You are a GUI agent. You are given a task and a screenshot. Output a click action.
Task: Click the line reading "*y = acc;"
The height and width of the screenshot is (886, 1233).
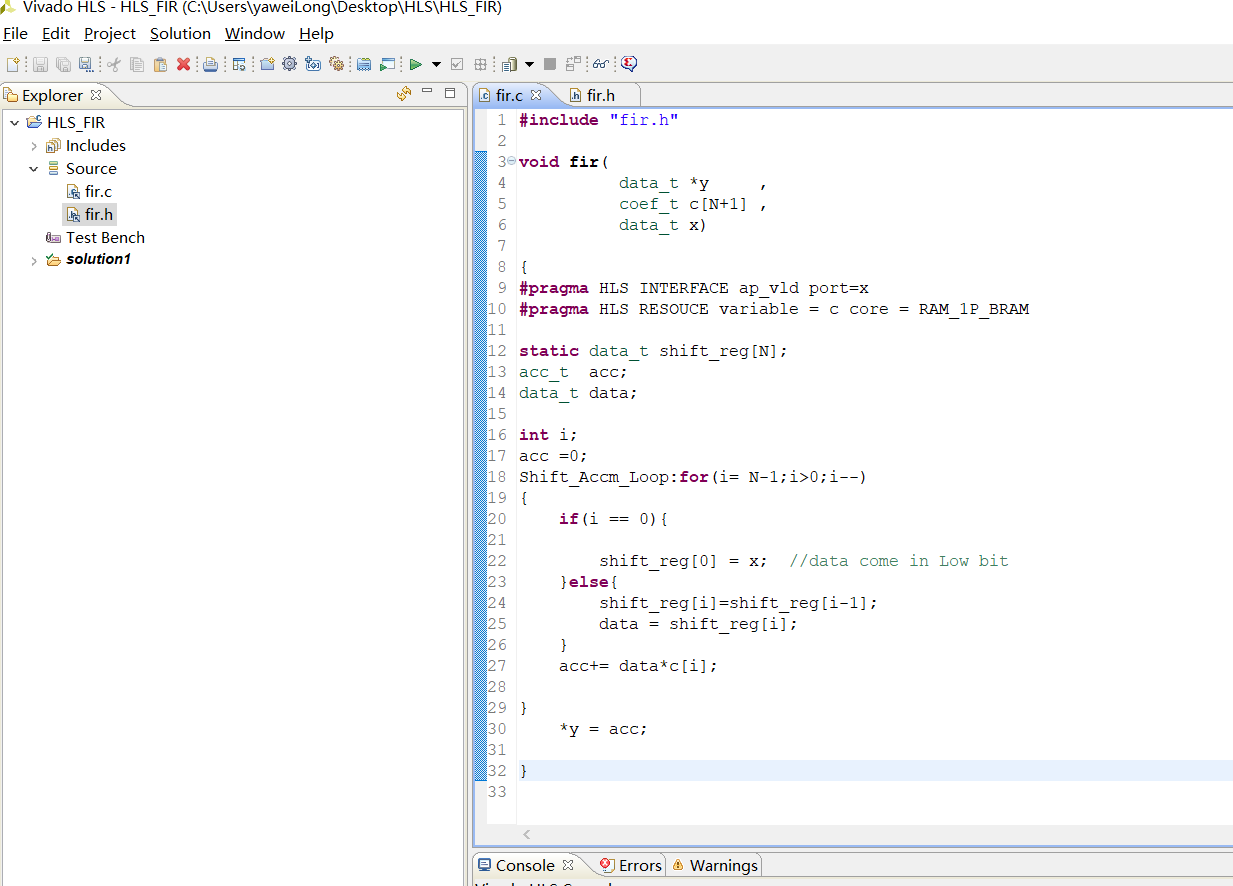[603, 729]
